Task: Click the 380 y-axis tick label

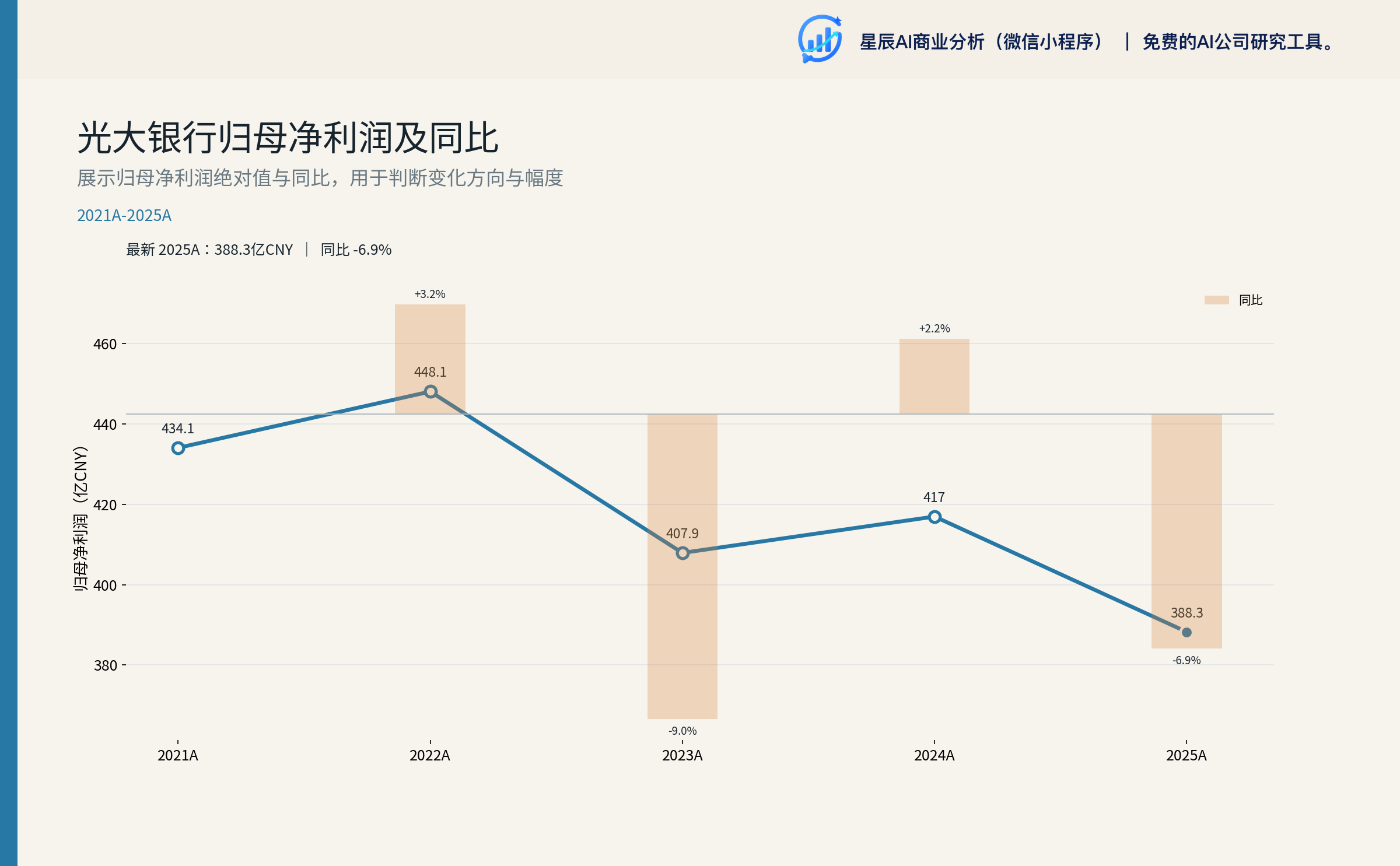Action: pos(105,665)
